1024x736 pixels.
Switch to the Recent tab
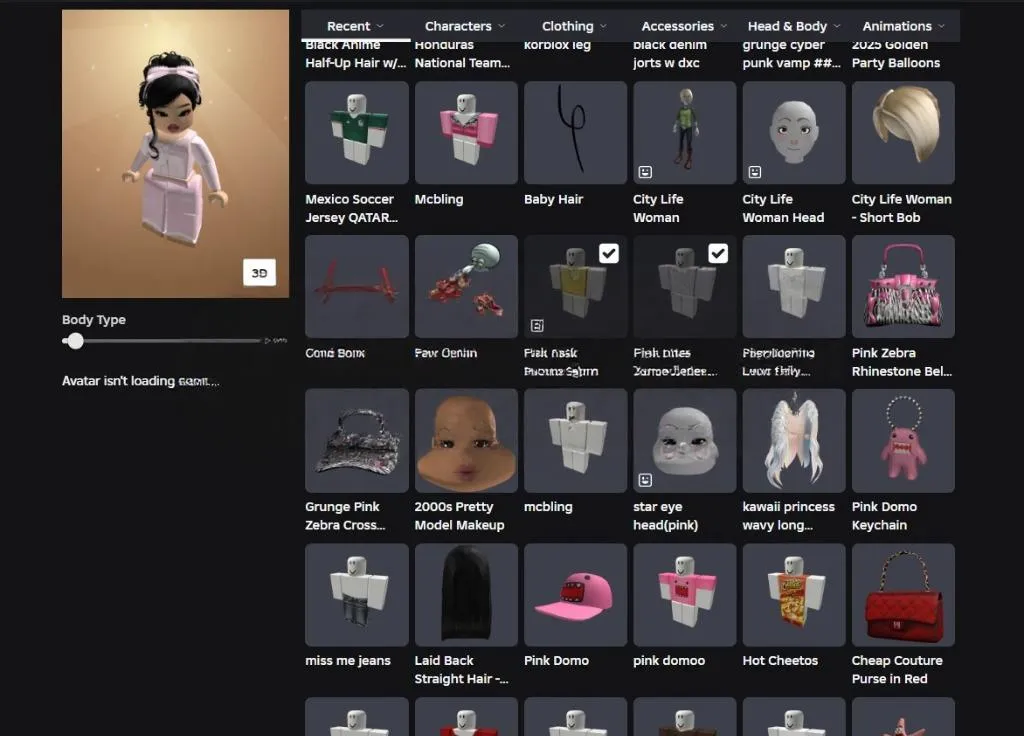(356, 26)
